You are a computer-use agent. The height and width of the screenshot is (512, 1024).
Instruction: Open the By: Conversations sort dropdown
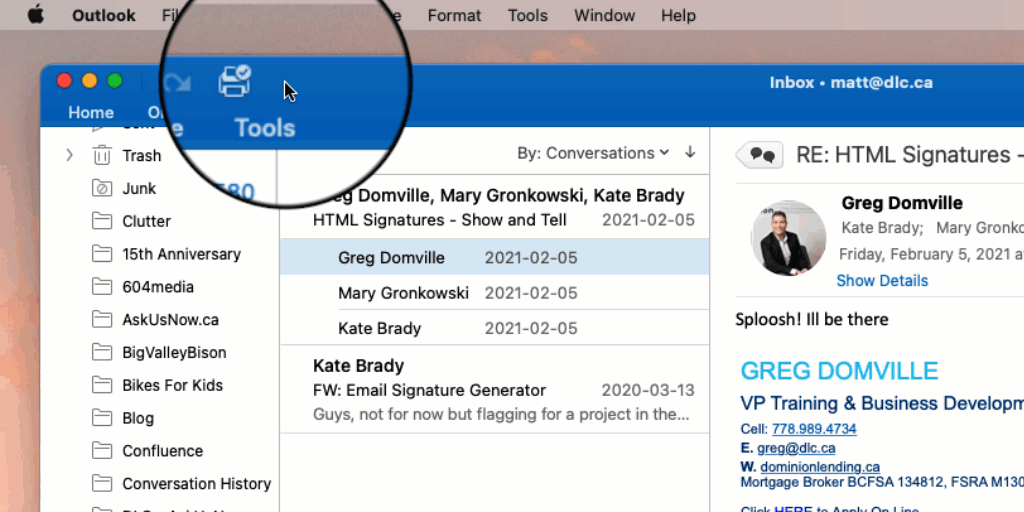[x=593, y=153]
